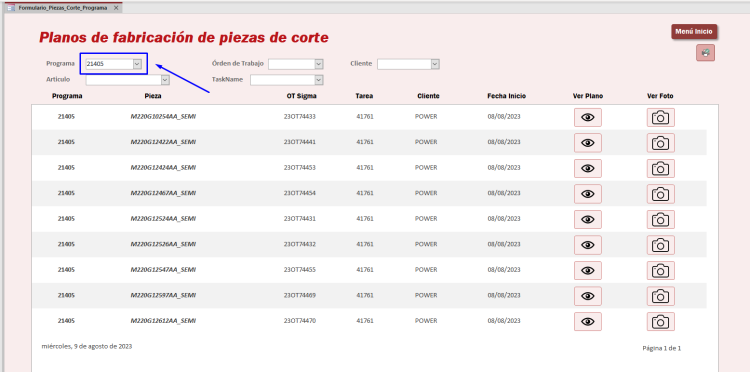Select piece name M220G12524AA_SEMI
The image size is (750, 372).
(163, 219)
